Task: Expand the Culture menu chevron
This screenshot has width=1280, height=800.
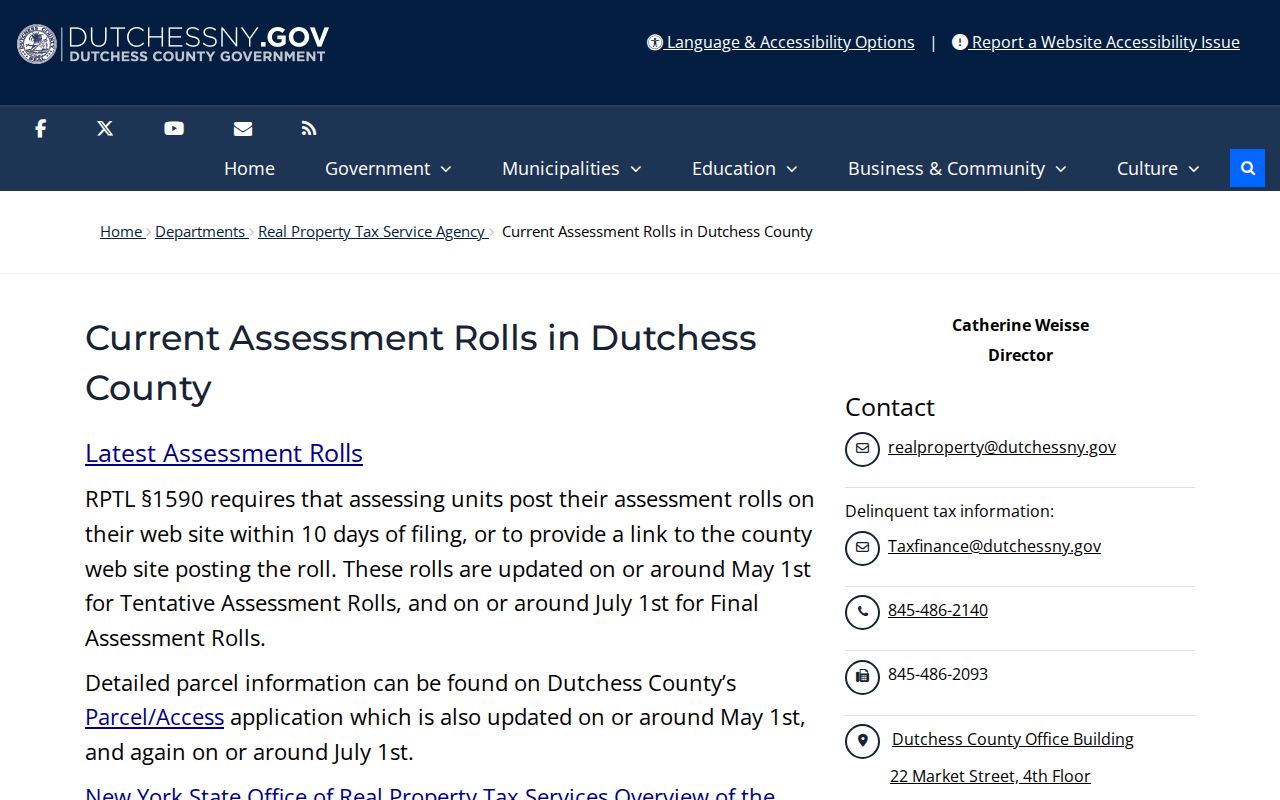Action: click(x=1193, y=169)
